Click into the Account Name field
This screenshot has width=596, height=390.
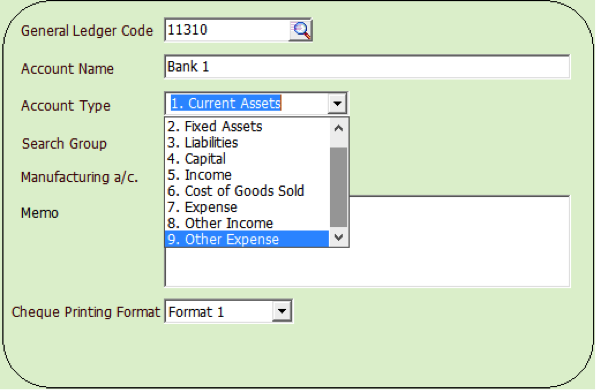pos(367,67)
